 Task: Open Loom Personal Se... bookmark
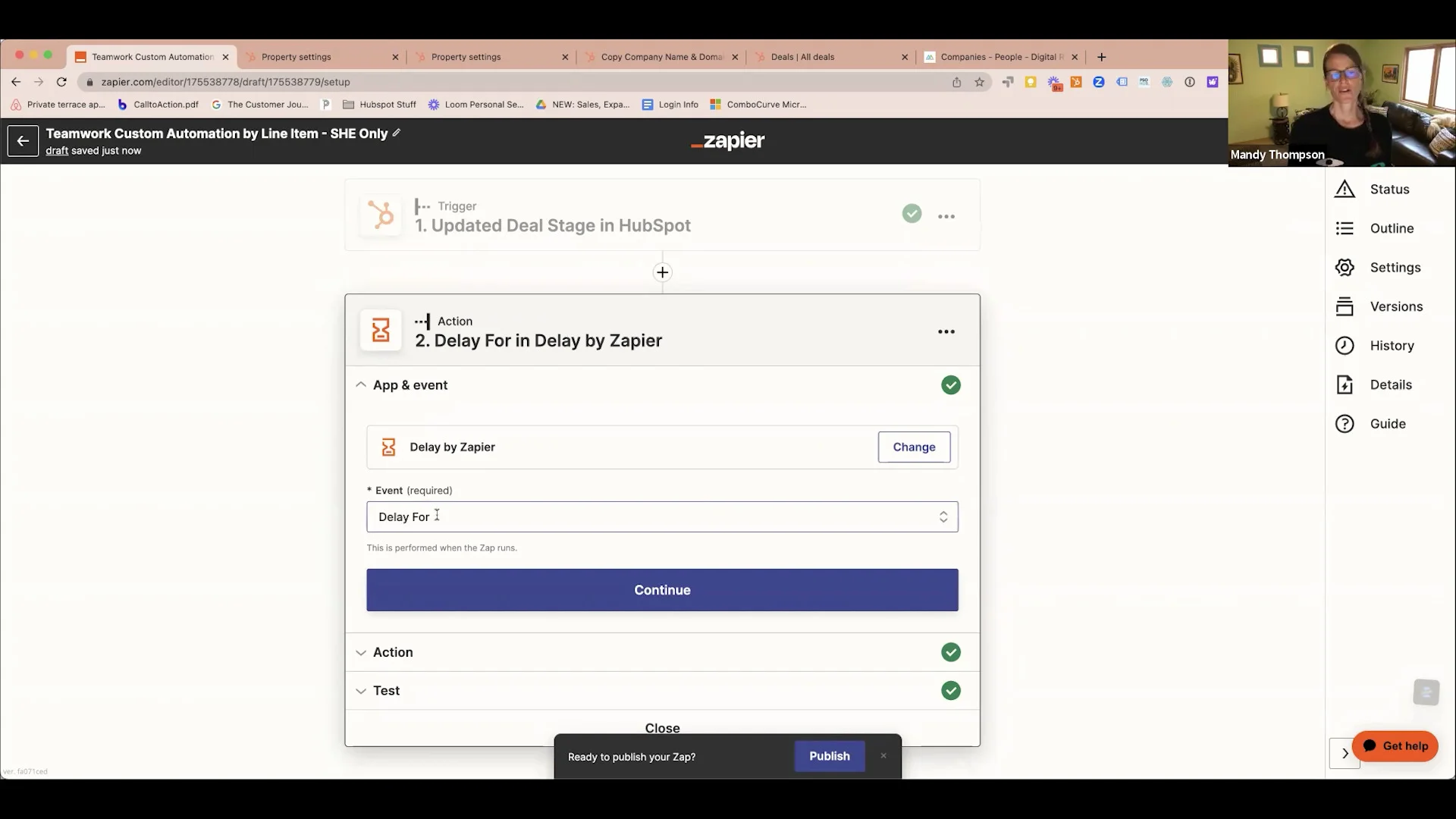(x=475, y=105)
